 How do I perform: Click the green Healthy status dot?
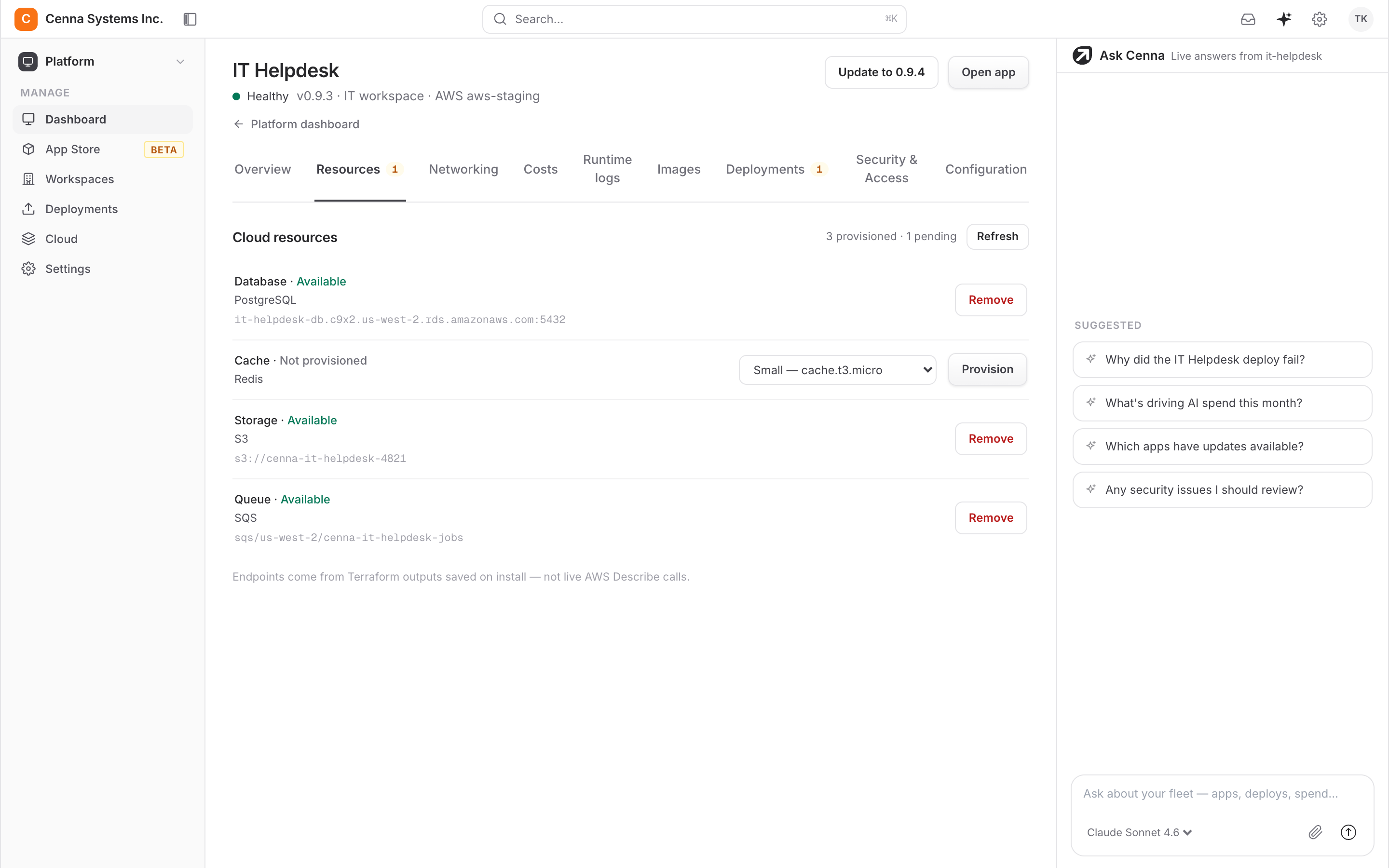tap(236, 96)
